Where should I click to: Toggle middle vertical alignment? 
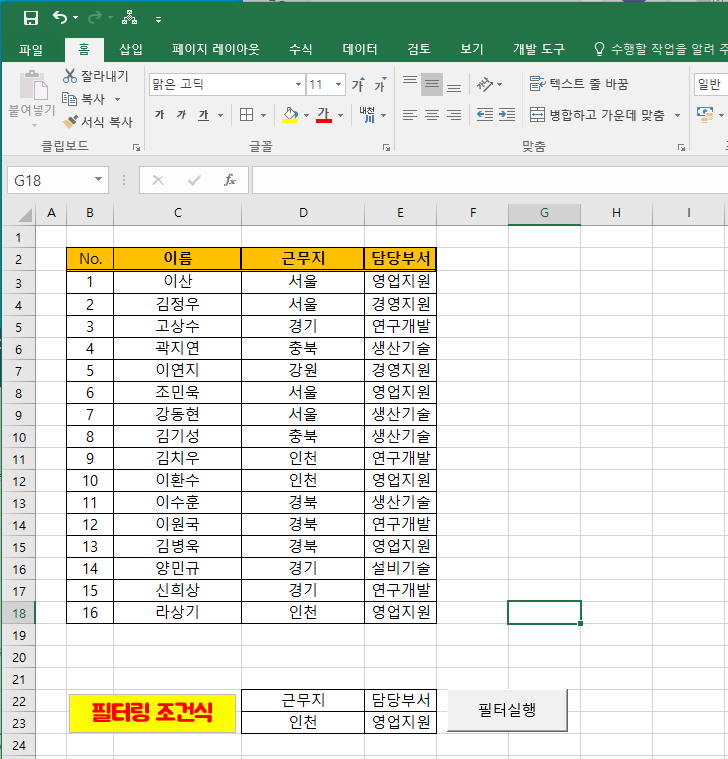(432, 85)
